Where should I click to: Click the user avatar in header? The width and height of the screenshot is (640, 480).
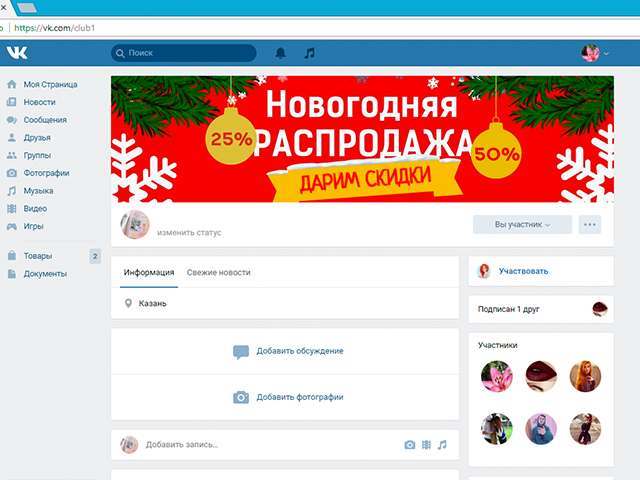tap(590, 53)
